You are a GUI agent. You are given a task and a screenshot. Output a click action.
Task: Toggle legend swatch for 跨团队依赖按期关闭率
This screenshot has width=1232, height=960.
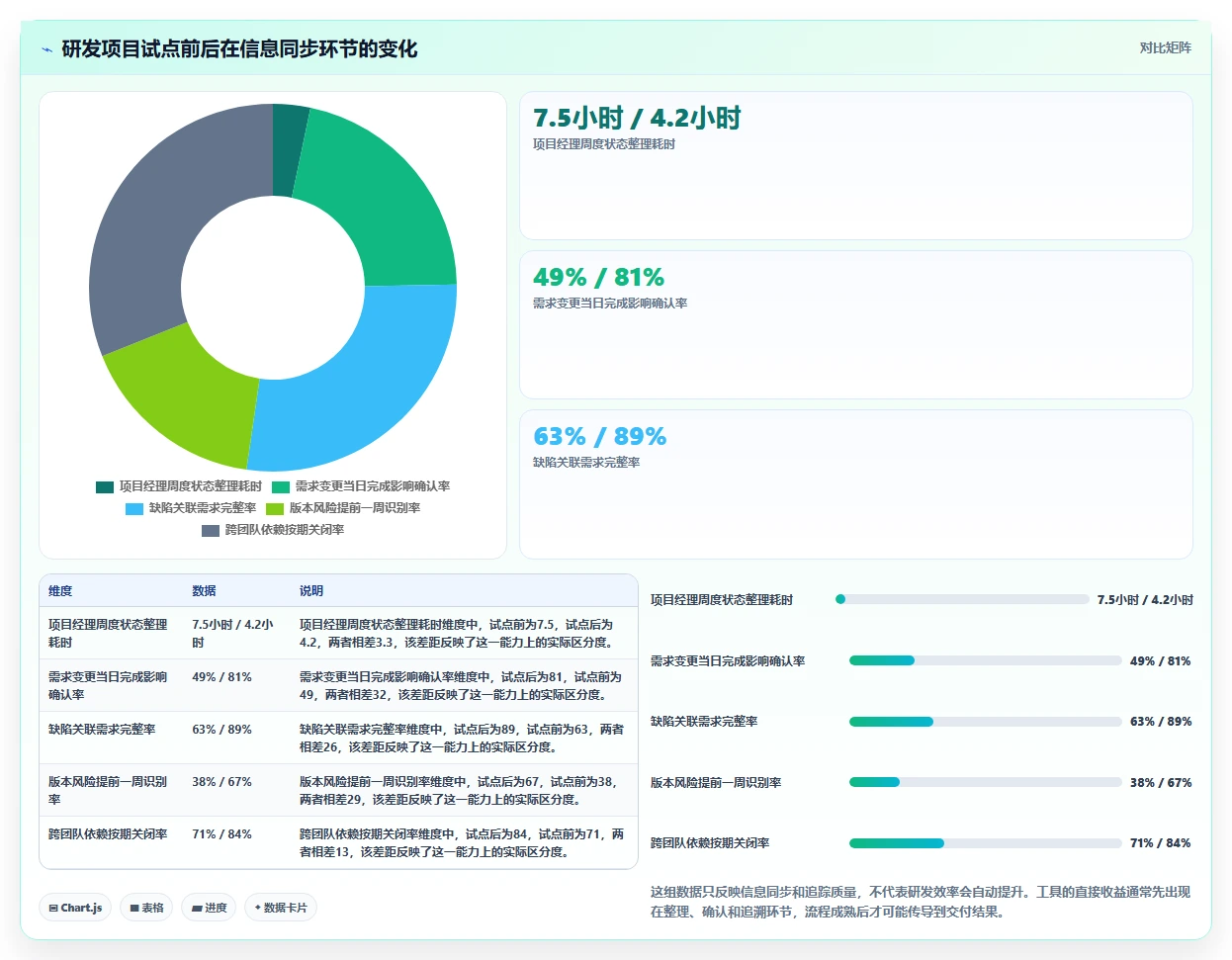(x=211, y=530)
